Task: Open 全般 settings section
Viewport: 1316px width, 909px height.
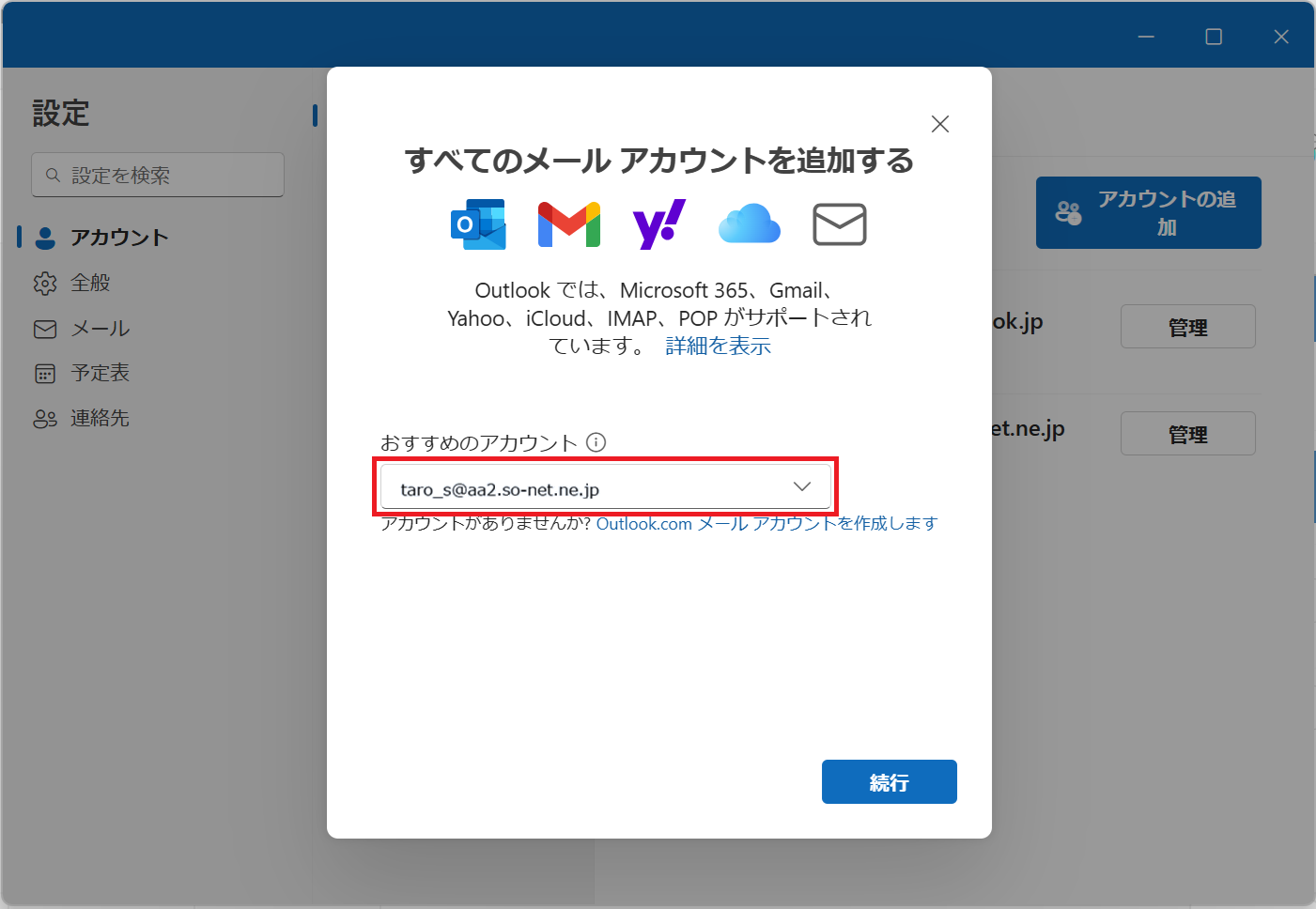Action: (x=90, y=283)
